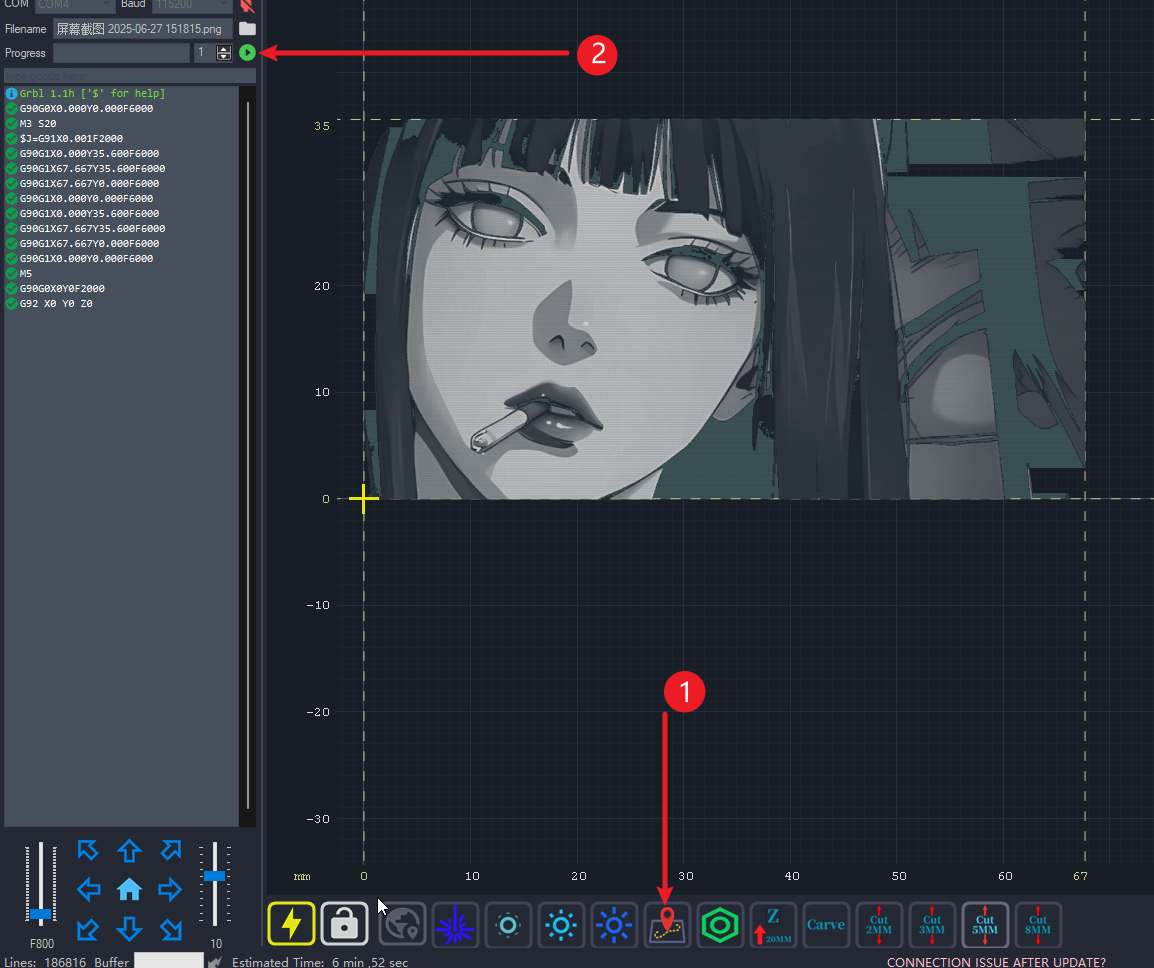1154x968 pixels.
Task: Open the Baud rate dropdown
Action: click(x=191, y=5)
